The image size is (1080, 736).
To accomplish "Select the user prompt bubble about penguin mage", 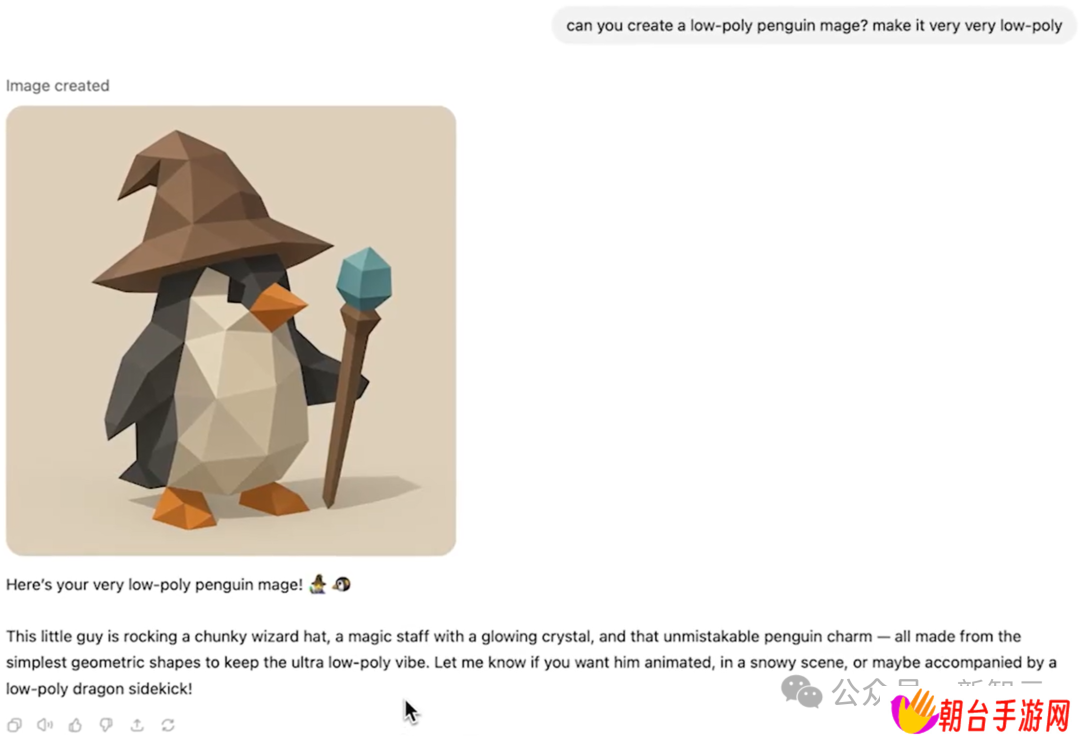I will [x=814, y=25].
